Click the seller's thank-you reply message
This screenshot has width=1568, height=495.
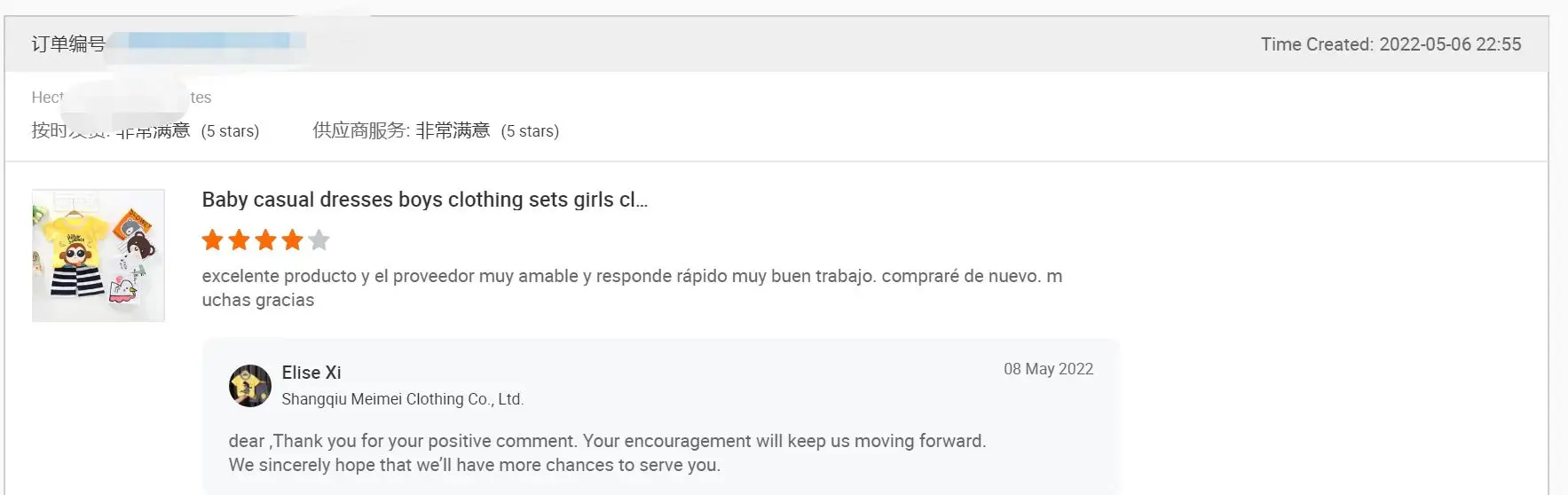tap(607, 452)
